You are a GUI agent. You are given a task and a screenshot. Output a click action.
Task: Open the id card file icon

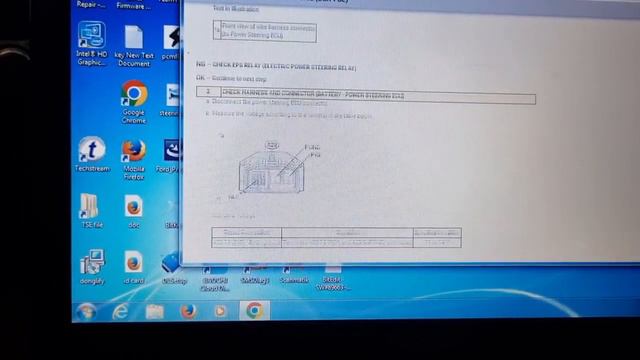point(133,267)
